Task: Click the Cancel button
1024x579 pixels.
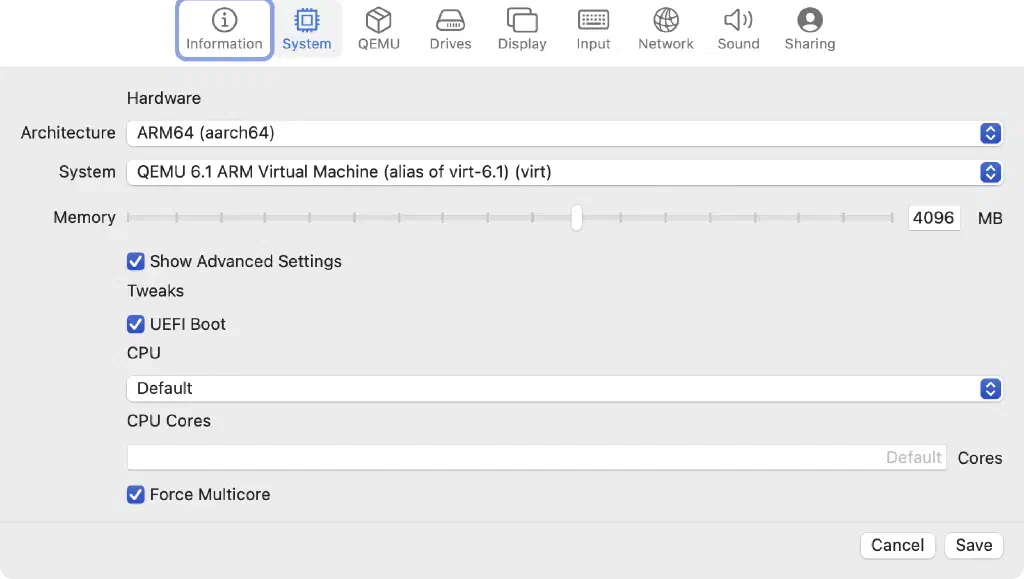Action: tap(897, 545)
